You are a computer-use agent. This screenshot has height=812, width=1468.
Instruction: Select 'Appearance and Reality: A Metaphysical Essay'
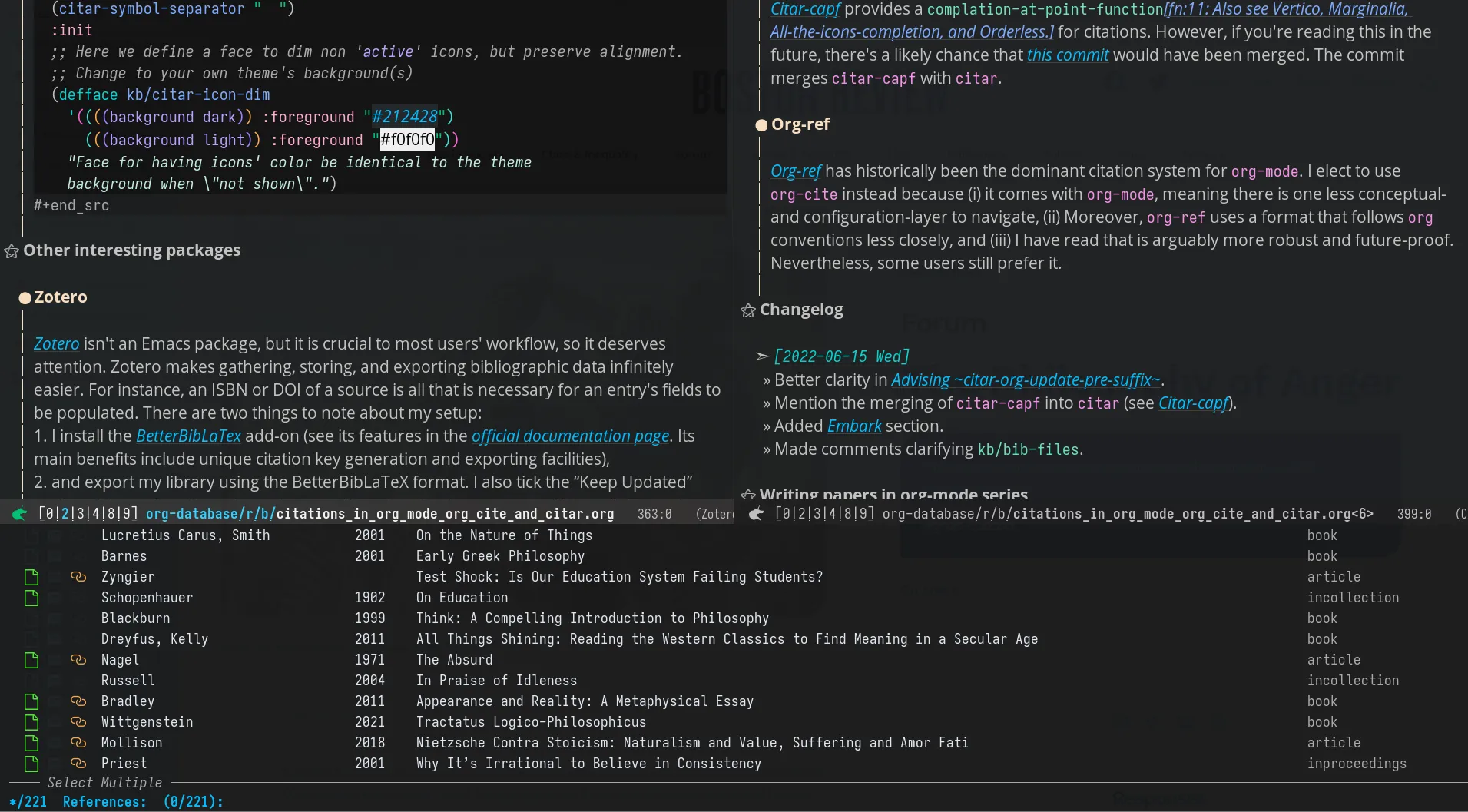[585, 701]
